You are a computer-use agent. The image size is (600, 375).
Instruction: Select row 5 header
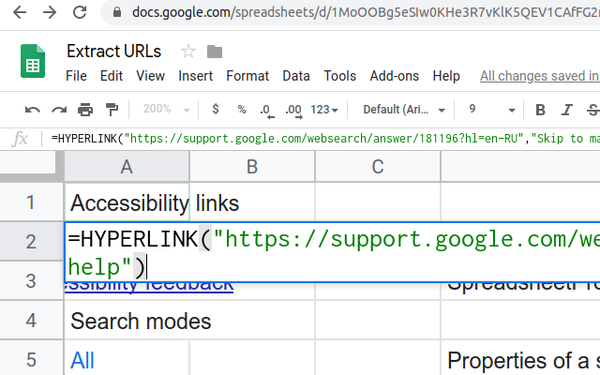tap(31, 359)
